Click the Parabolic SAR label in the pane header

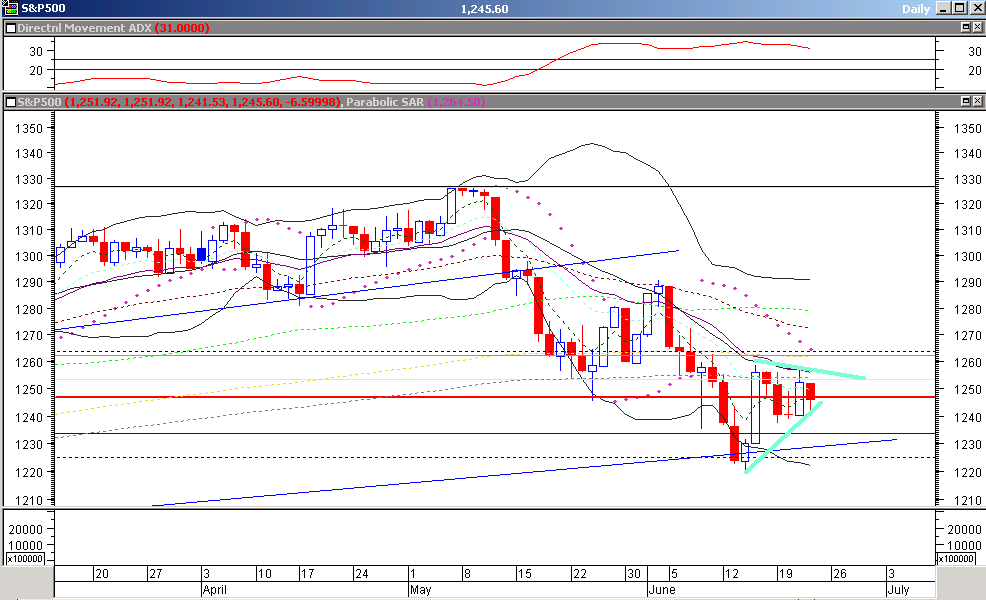[x=389, y=101]
